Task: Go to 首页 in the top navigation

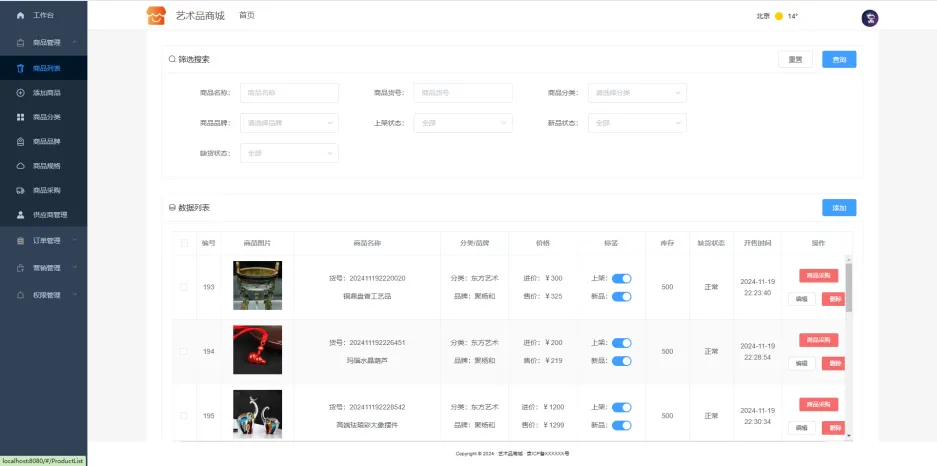Action: tap(247, 16)
